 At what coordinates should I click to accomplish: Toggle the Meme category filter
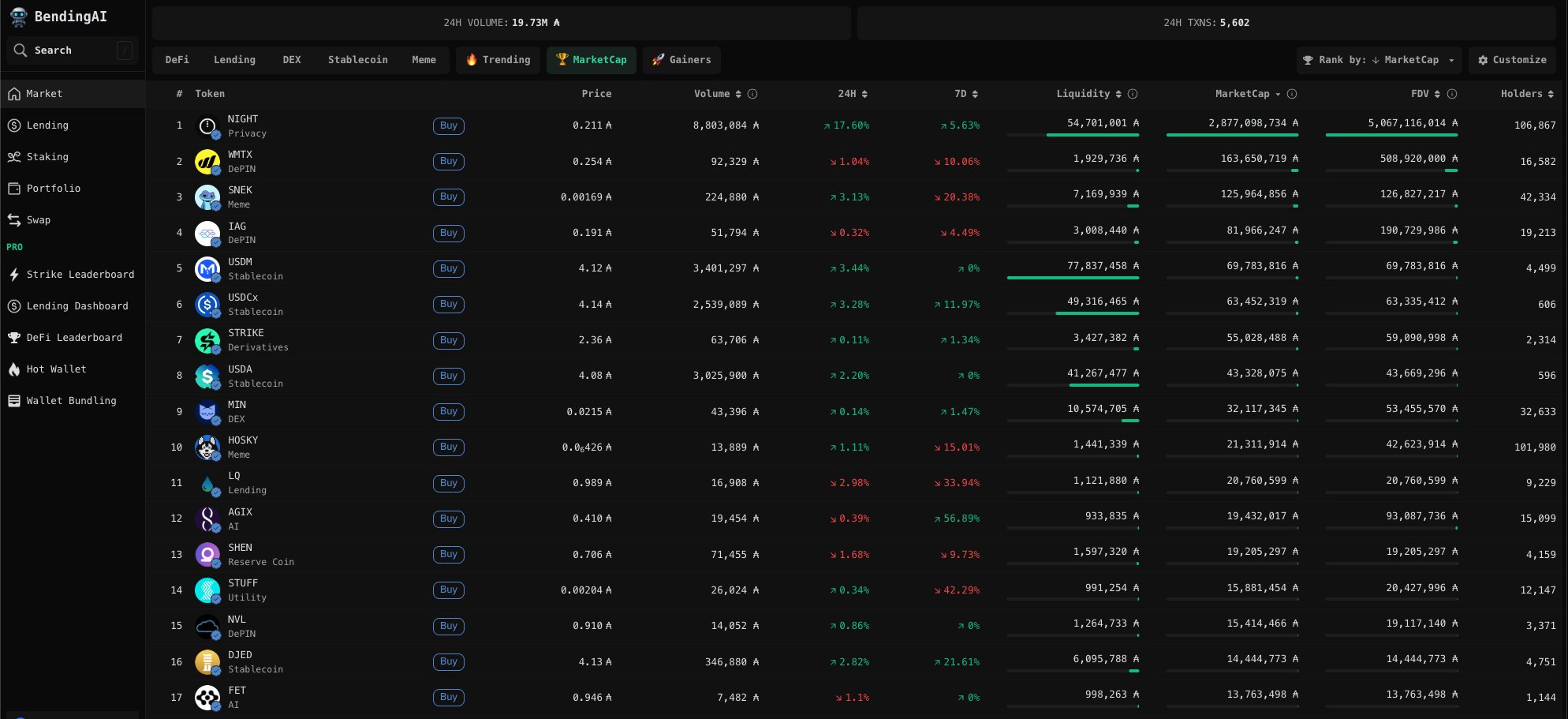pyautogui.click(x=424, y=60)
